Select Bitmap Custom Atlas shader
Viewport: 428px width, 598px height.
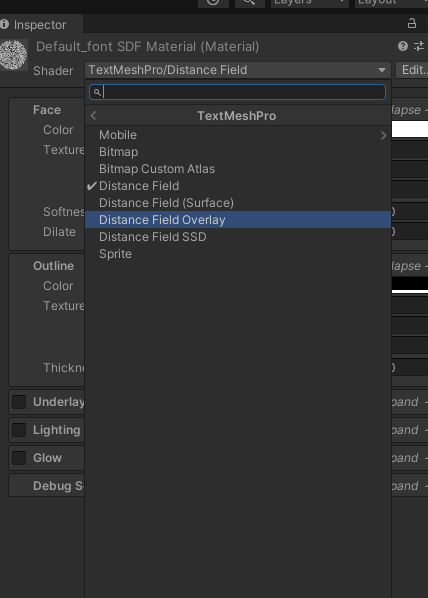(x=238, y=169)
